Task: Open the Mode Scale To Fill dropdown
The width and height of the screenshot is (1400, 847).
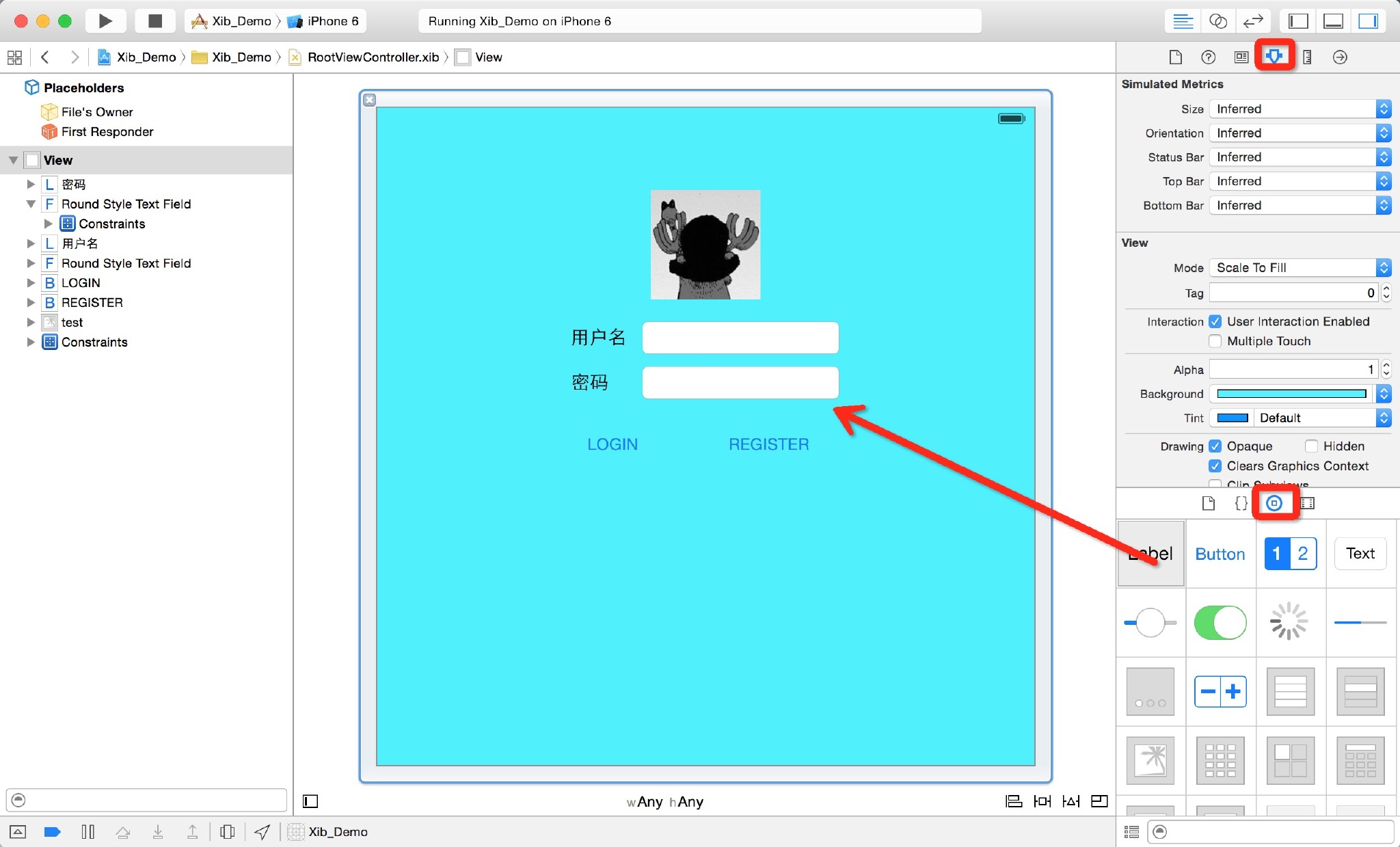Action: [x=1300, y=267]
